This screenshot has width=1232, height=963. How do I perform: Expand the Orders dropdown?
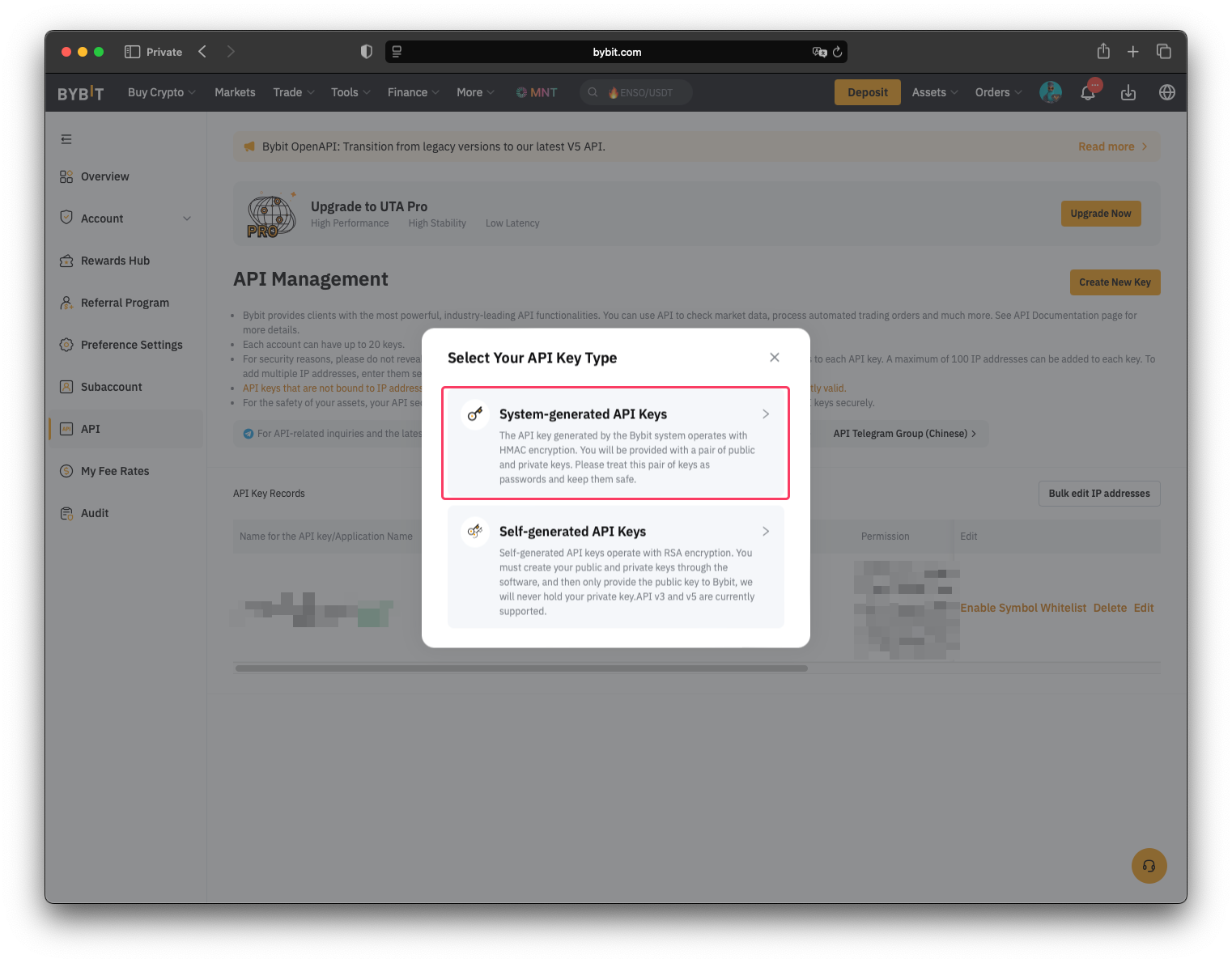(x=997, y=92)
